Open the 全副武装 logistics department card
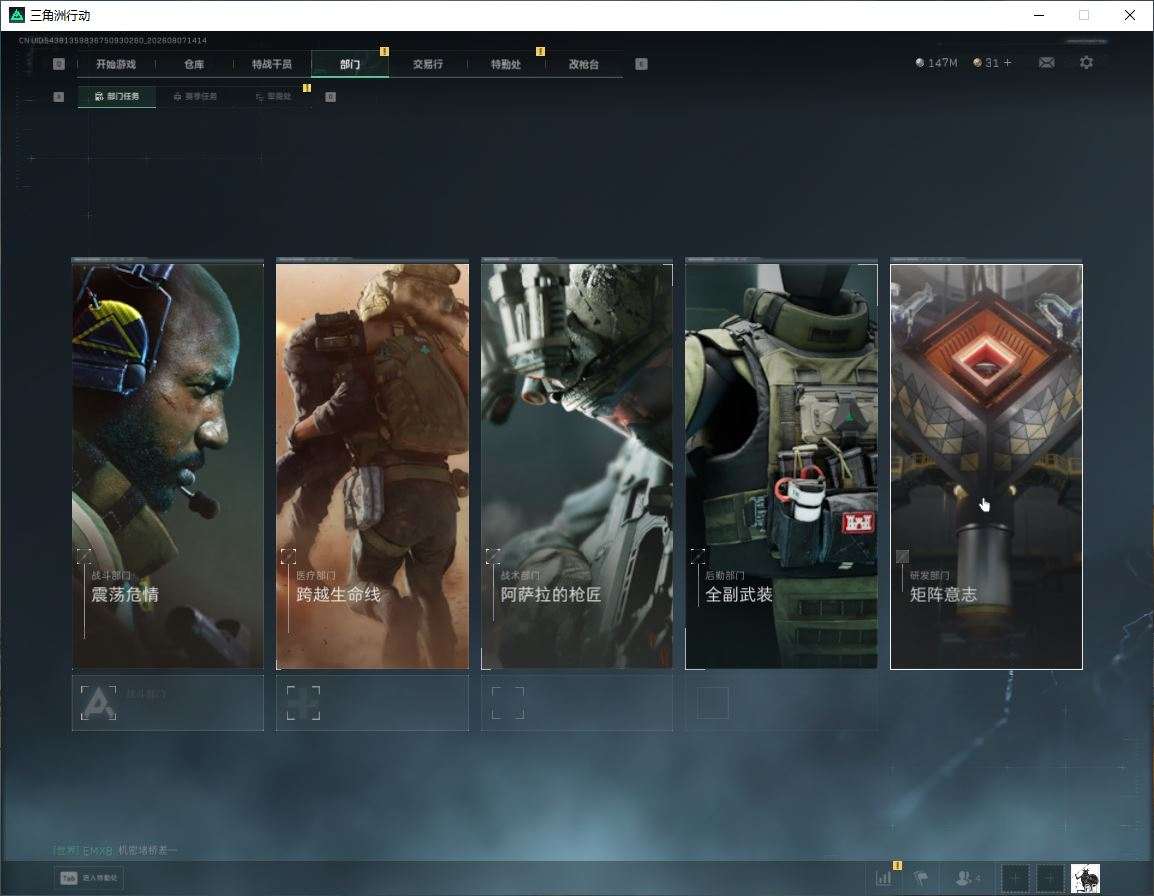 [x=782, y=466]
